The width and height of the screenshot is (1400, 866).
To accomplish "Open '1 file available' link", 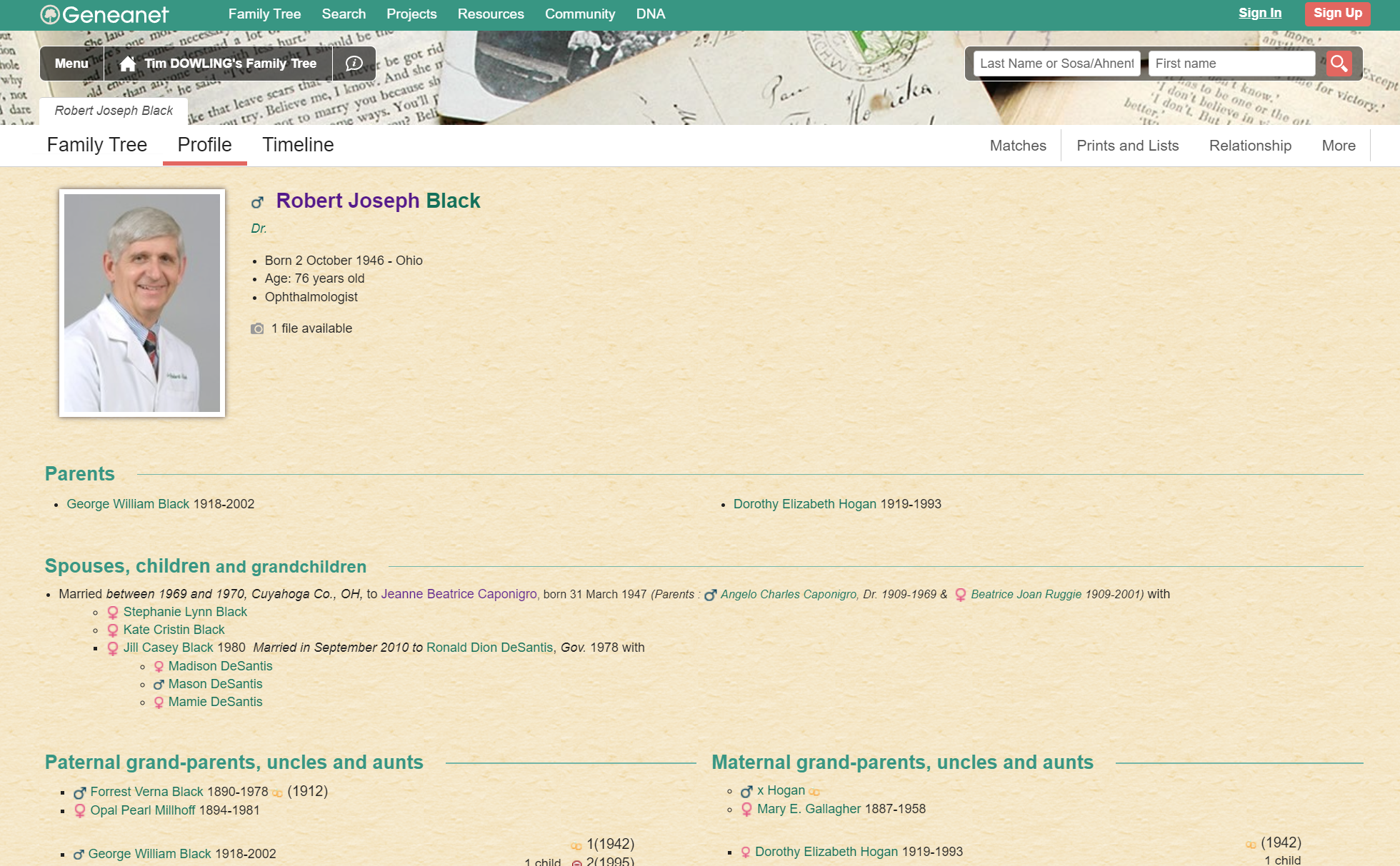I will tap(311, 328).
